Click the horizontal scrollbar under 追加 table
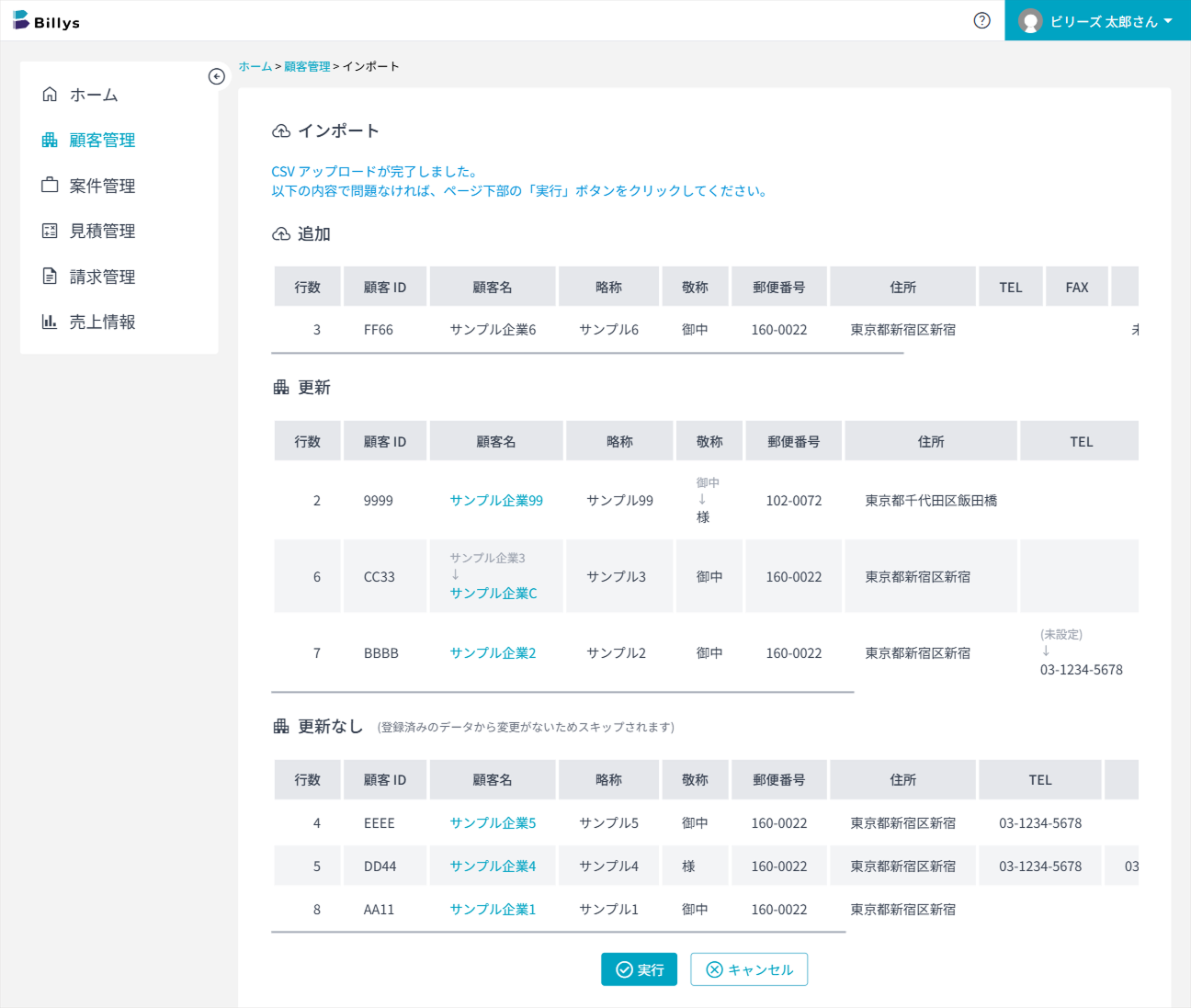The height and width of the screenshot is (1008, 1191). click(587, 353)
